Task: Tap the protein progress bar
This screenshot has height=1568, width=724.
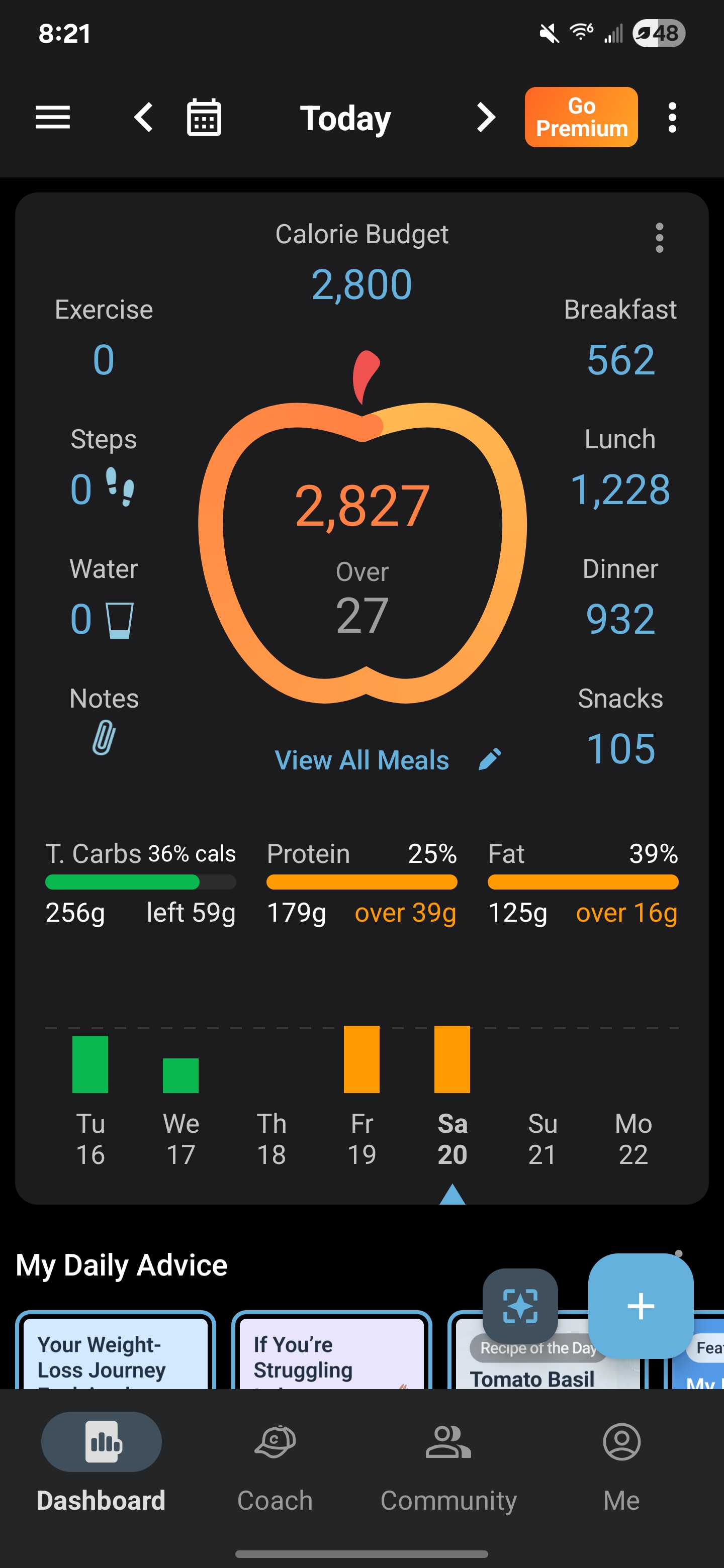Action: click(x=361, y=882)
